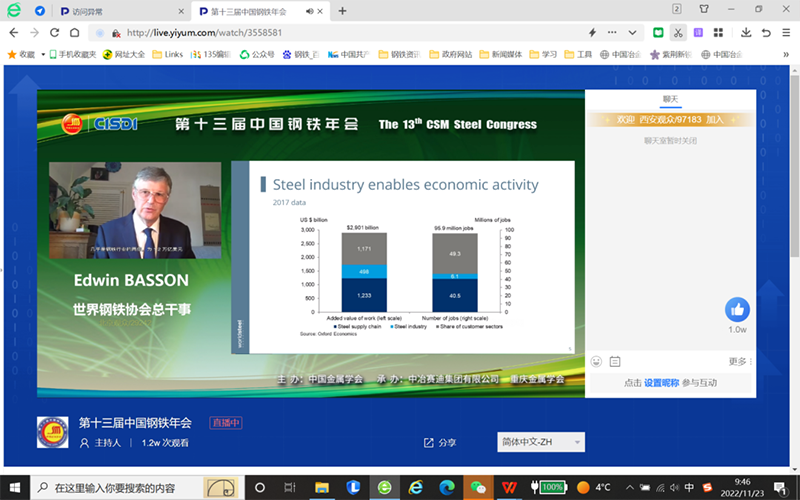800x500 pixels.
Task: Mute the audio on the live tab
Action: pos(308,11)
